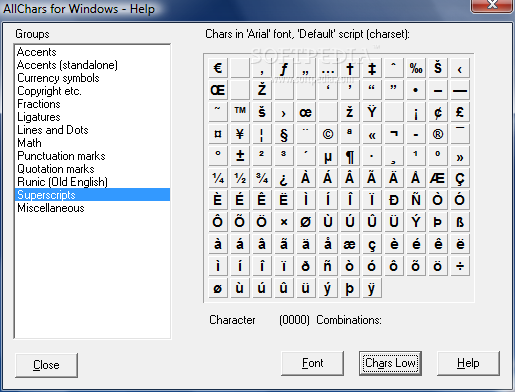Image resolution: width=515 pixels, height=392 pixels.
Task: Select the Ligatures group
Action: coord(92,117)
